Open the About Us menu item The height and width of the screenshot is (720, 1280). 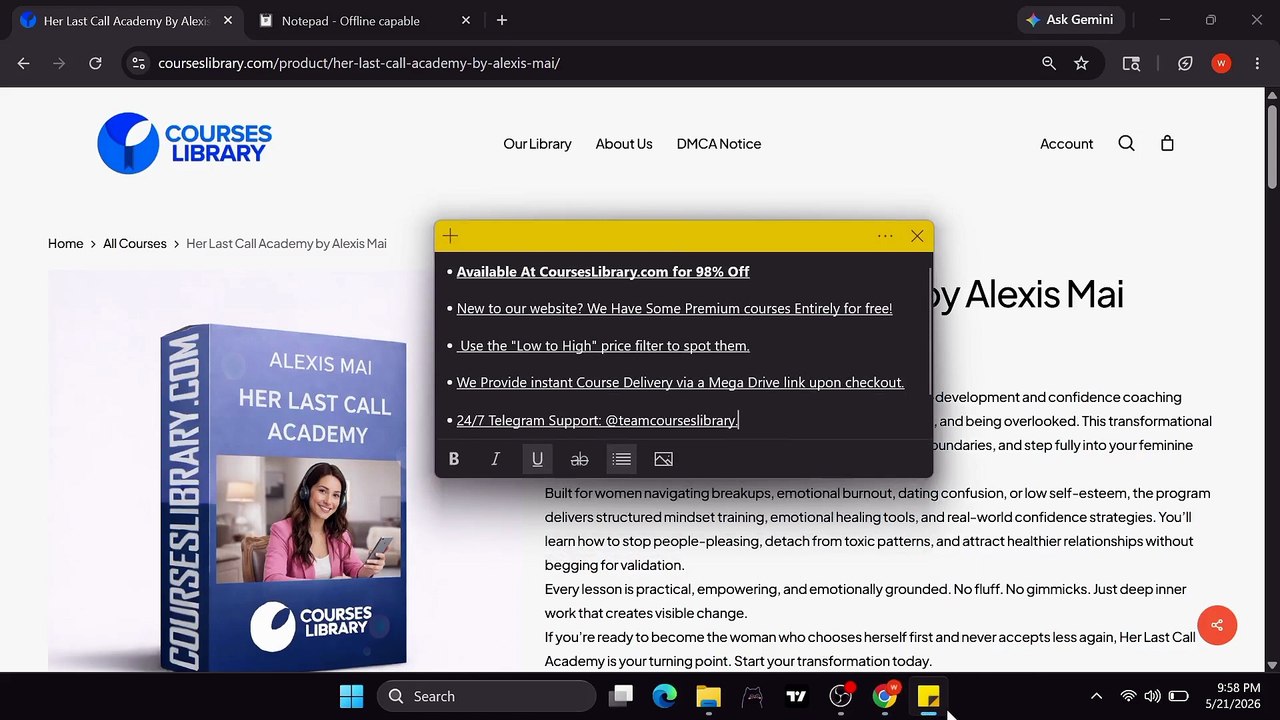click(624, 144)
